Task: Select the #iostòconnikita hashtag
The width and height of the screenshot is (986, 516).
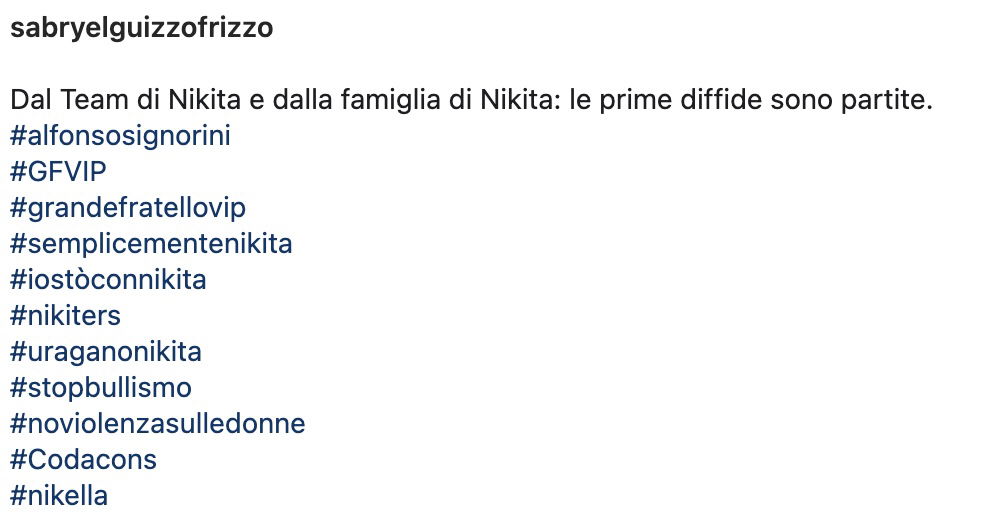Action: pos(108,280)
